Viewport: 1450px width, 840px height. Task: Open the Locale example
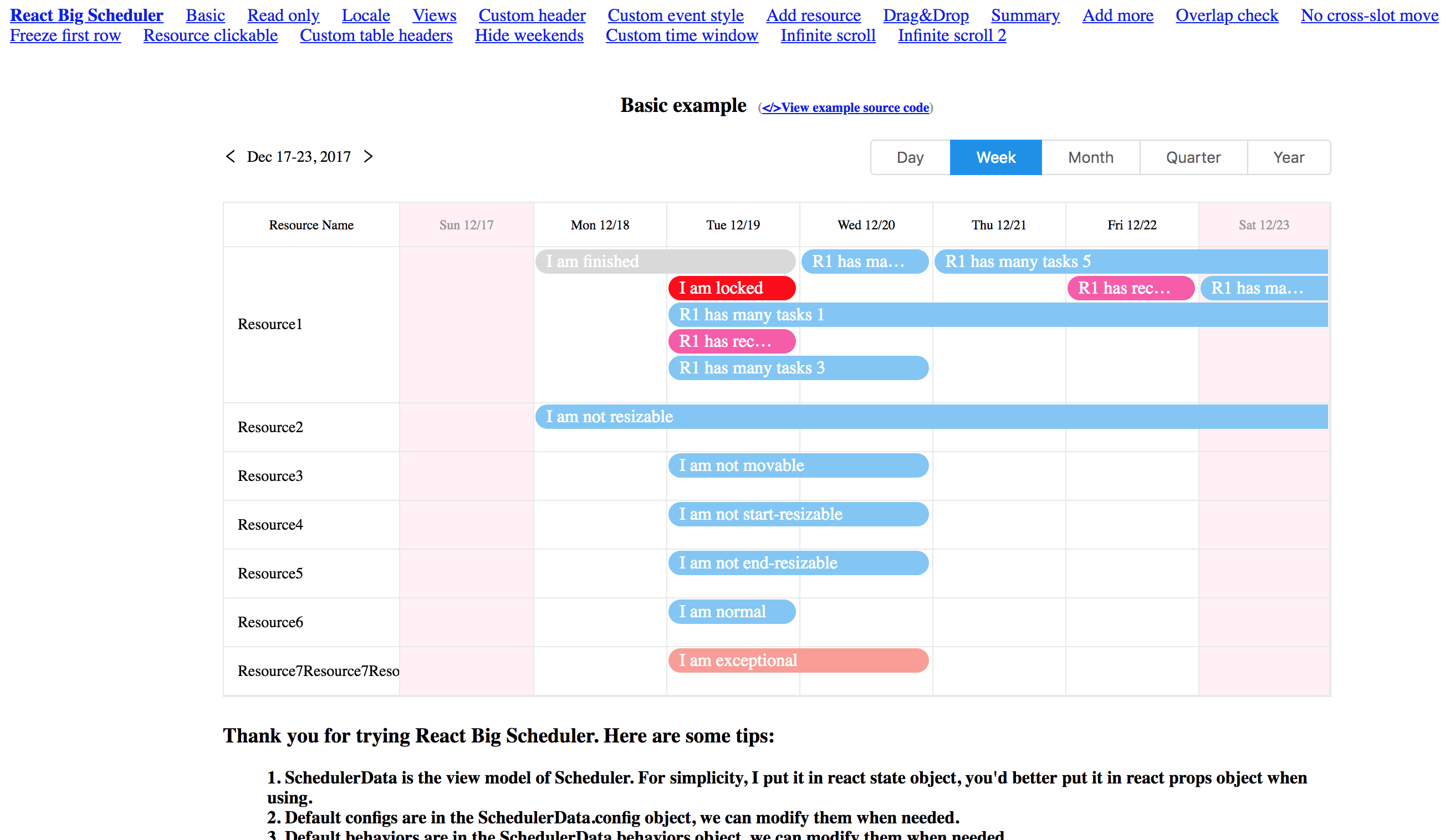365,16
